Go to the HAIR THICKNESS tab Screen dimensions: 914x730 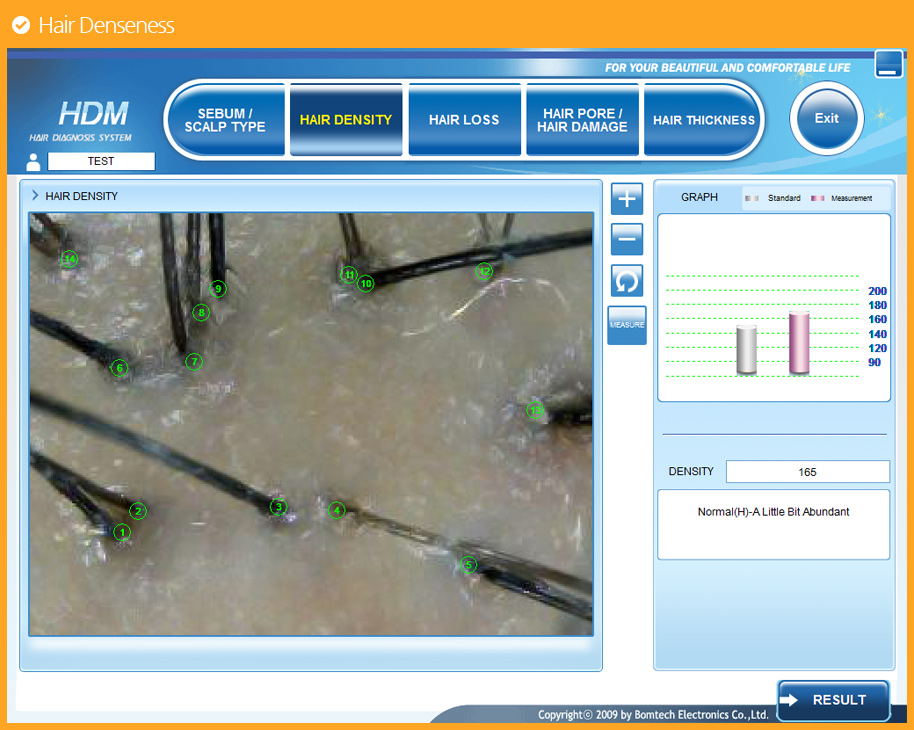point(703,120)
